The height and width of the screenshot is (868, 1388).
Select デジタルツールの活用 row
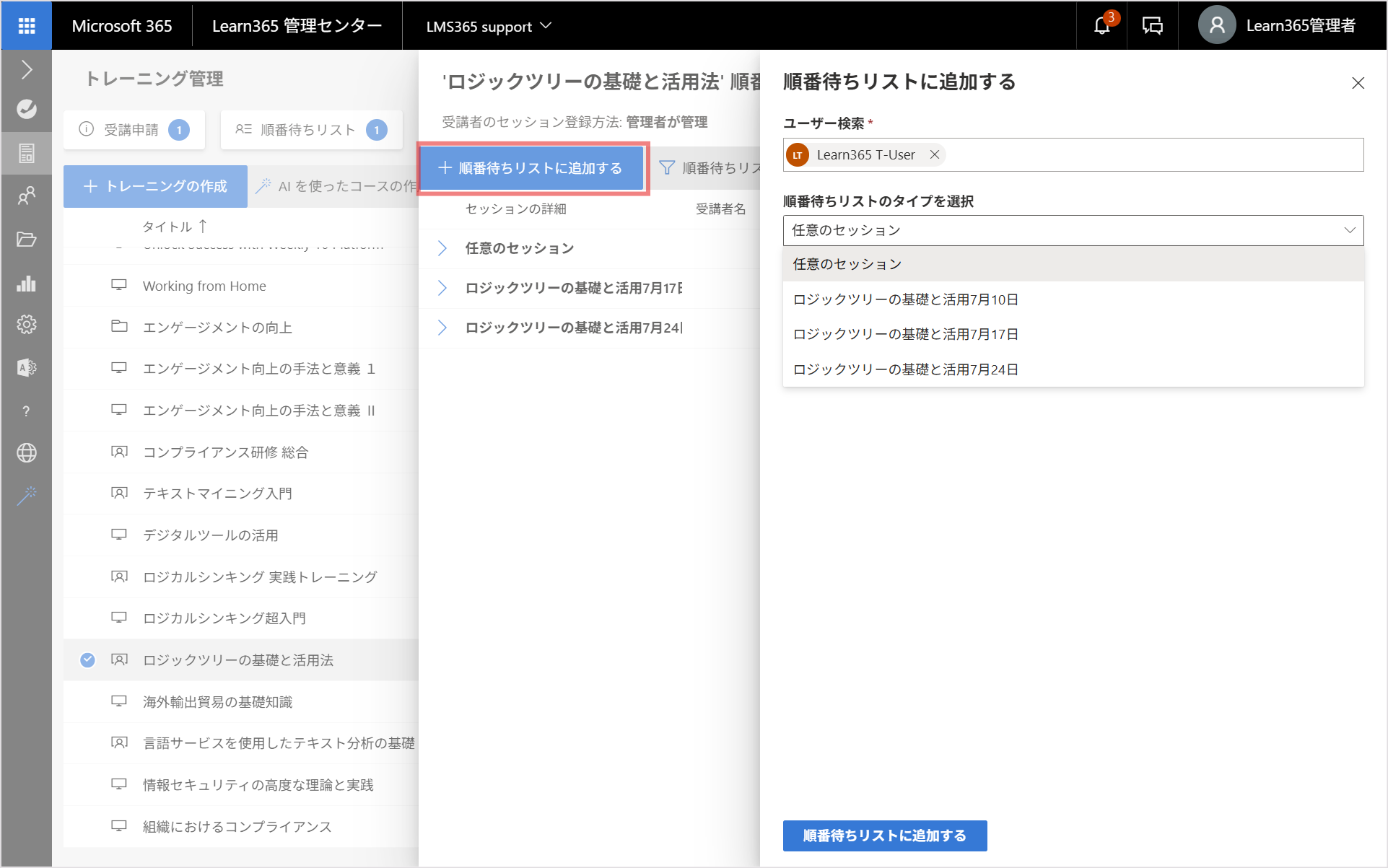[x=241, y=535]
